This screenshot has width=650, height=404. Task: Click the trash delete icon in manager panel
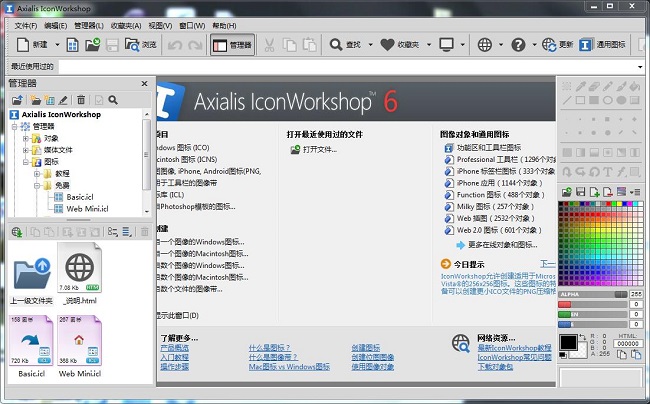click(x=81, y=100)
